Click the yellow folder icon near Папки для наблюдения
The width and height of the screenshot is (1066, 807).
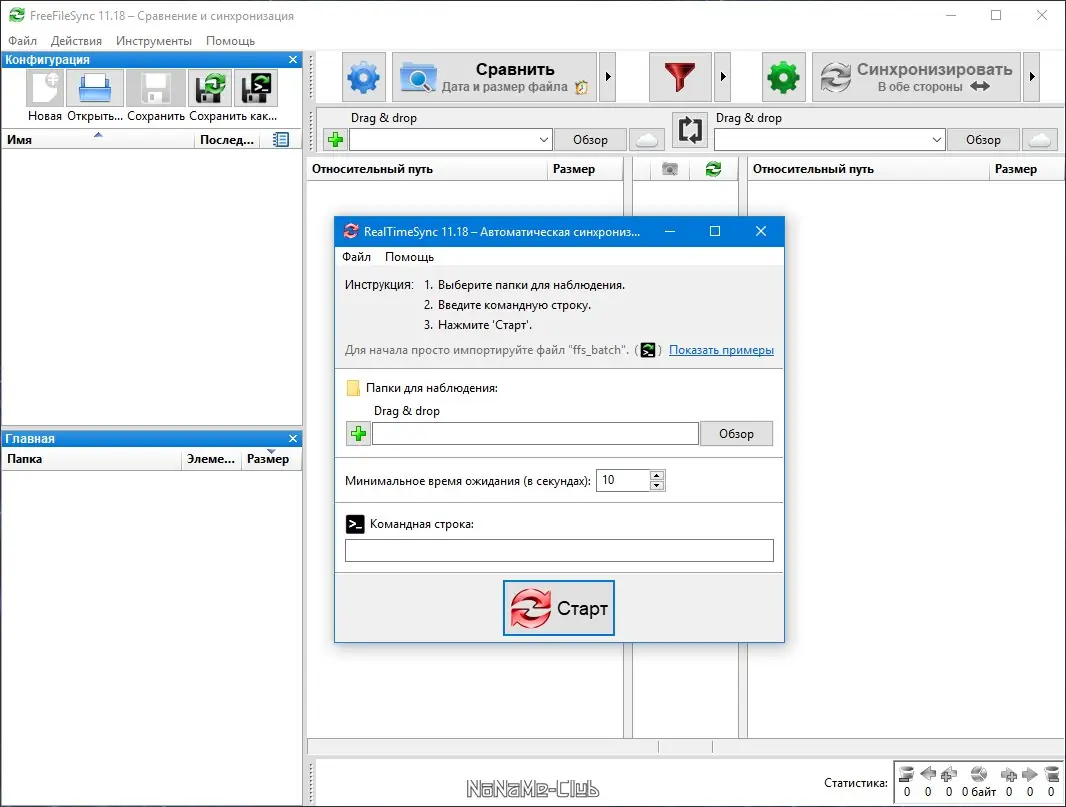click(353, 388)
